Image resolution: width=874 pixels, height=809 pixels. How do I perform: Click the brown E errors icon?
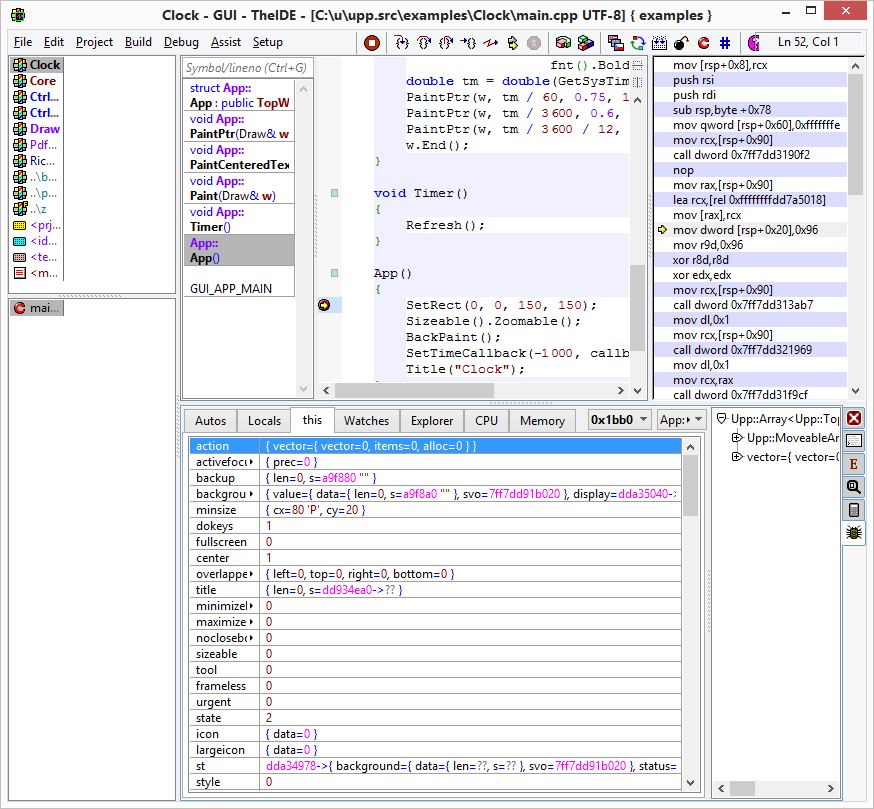854,464
